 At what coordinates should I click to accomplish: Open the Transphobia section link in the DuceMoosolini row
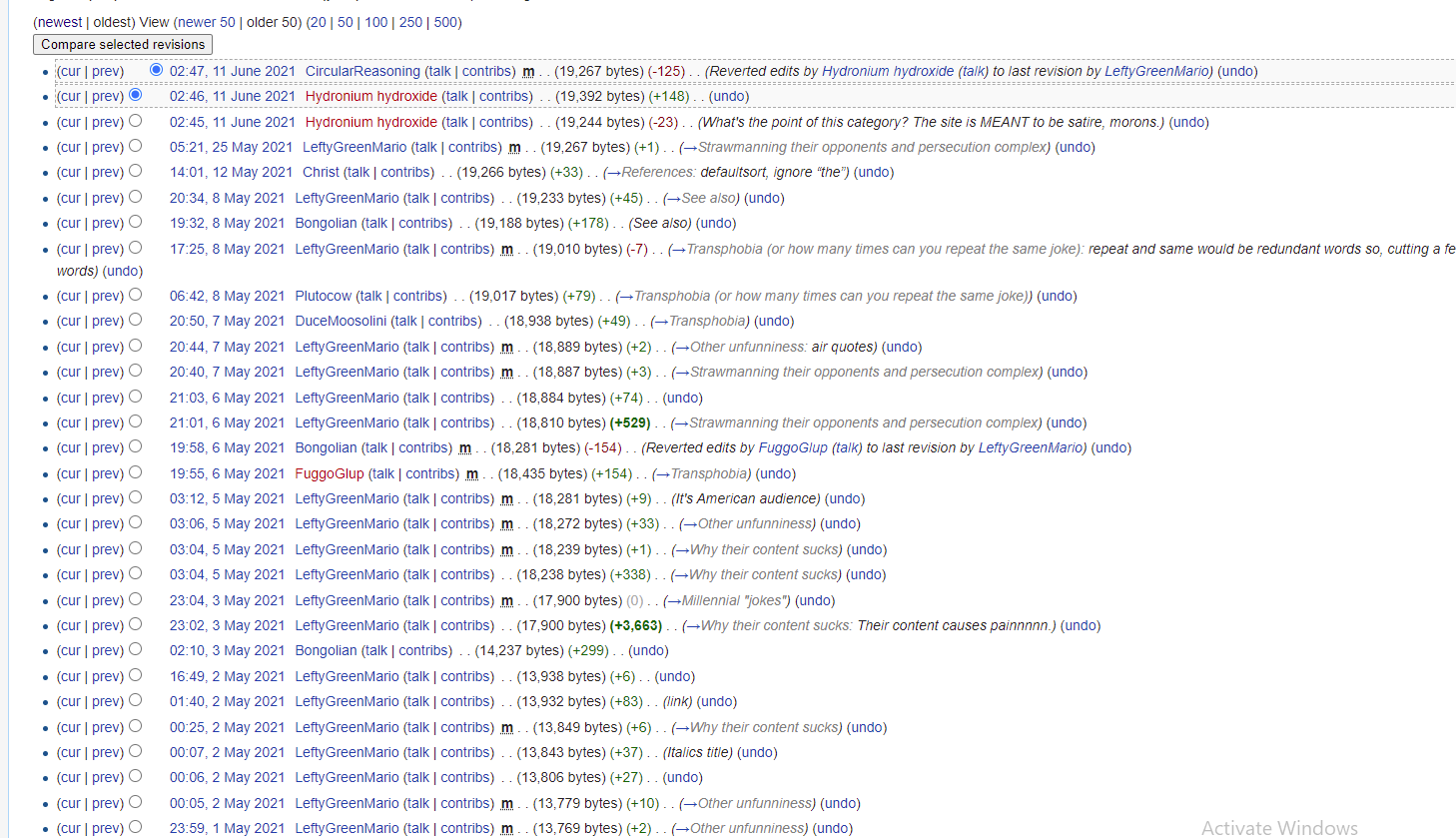click(x=700, y=321)
